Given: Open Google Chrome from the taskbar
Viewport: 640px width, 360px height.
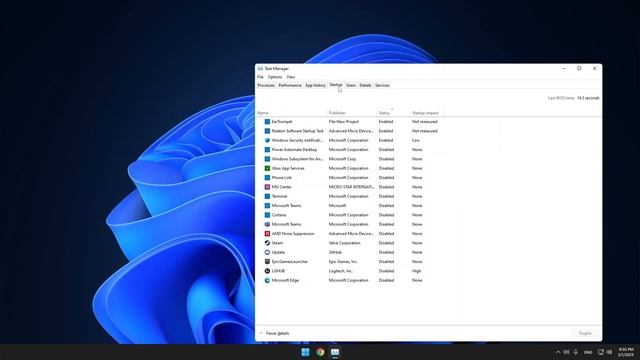Looking at the screenshot, I should tap(320, 352).
